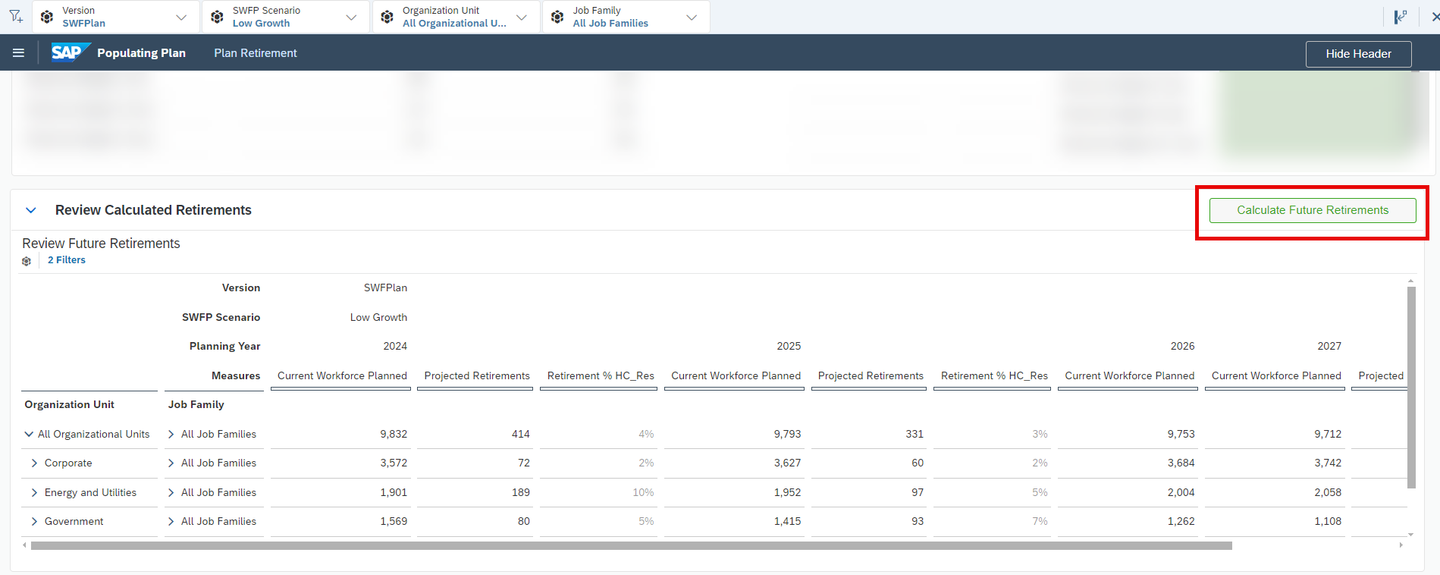The image size is (1440, 575).
Task: Click the table's vertical scrollbar
Action: coord(1411,387)
